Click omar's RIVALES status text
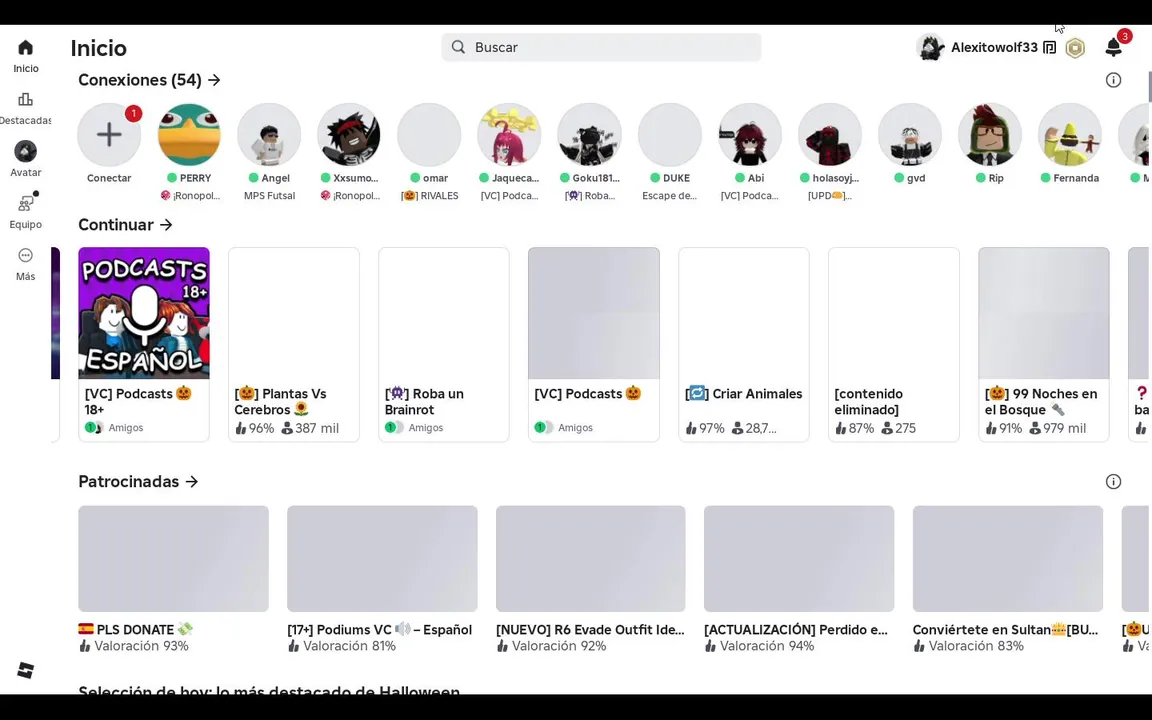Screen dimensions: 1152x720 430,195
